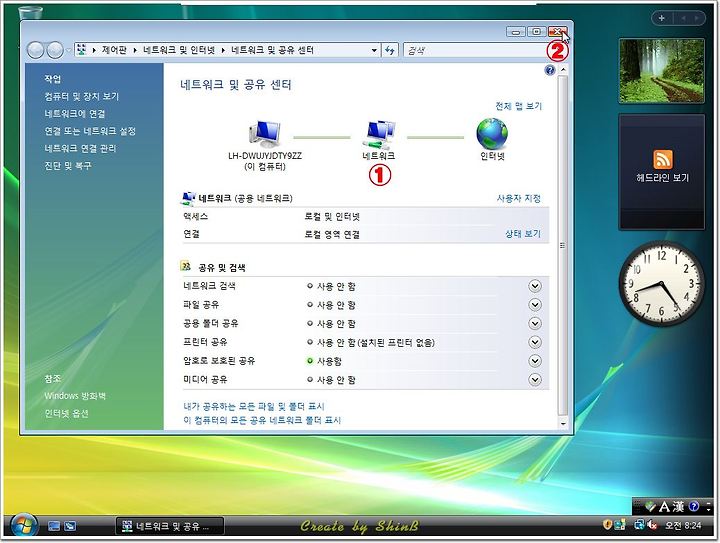Click the analog clock gadget
The width and height of the screenshot is (720, 543).
pyautogui.click(x=661, y=284)
